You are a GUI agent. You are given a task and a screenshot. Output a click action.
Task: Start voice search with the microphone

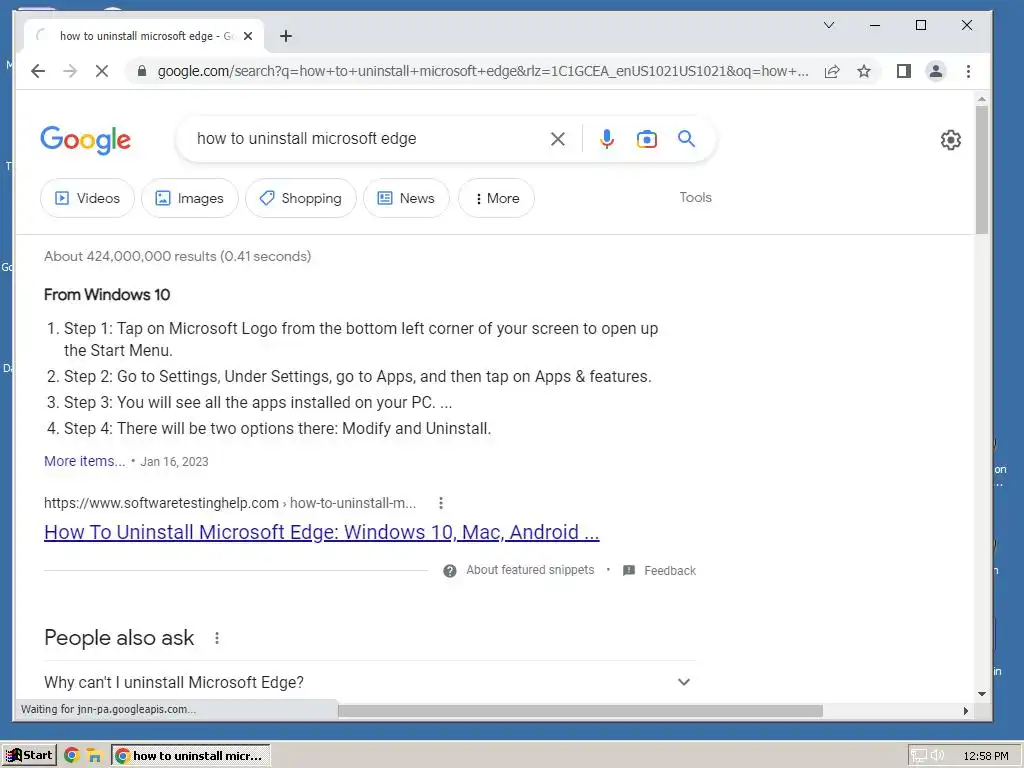[x=607, y=138]
